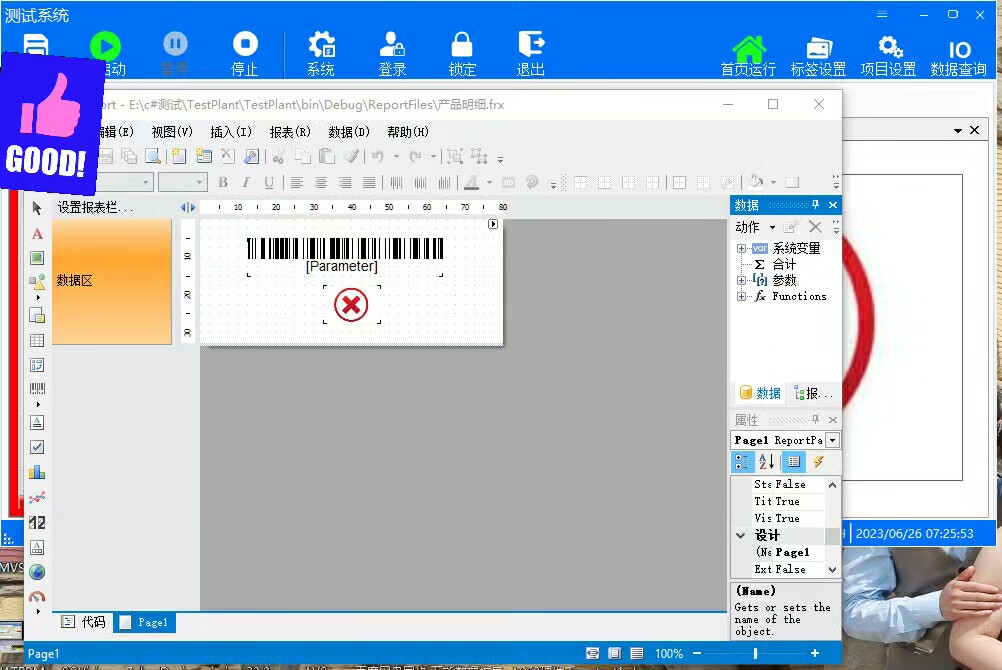Select the text object tool (letter A)
Viewport: 1002px width, 670px height.
click(x=37, y=234)
